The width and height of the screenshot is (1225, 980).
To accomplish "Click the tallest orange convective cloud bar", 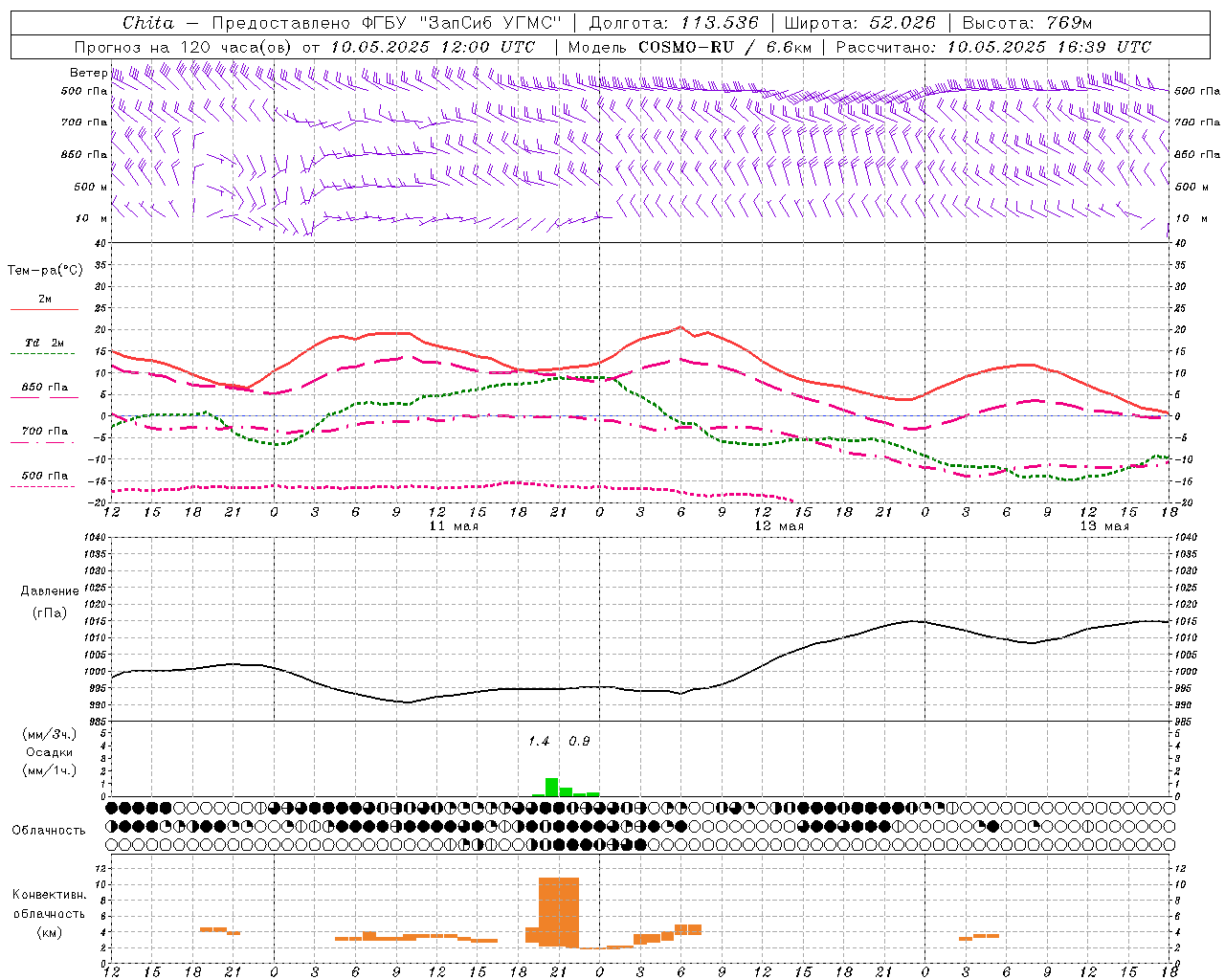I will point(559,912).
